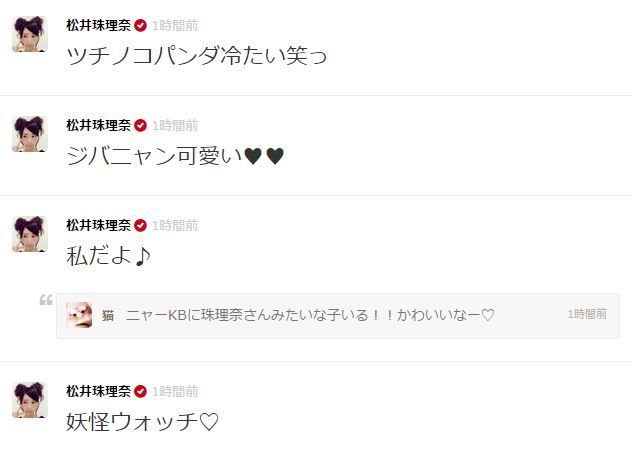Click the 妖怪ウォッチ♡ post text
This screenshot has height=456, width=632.
coord(142,422)
